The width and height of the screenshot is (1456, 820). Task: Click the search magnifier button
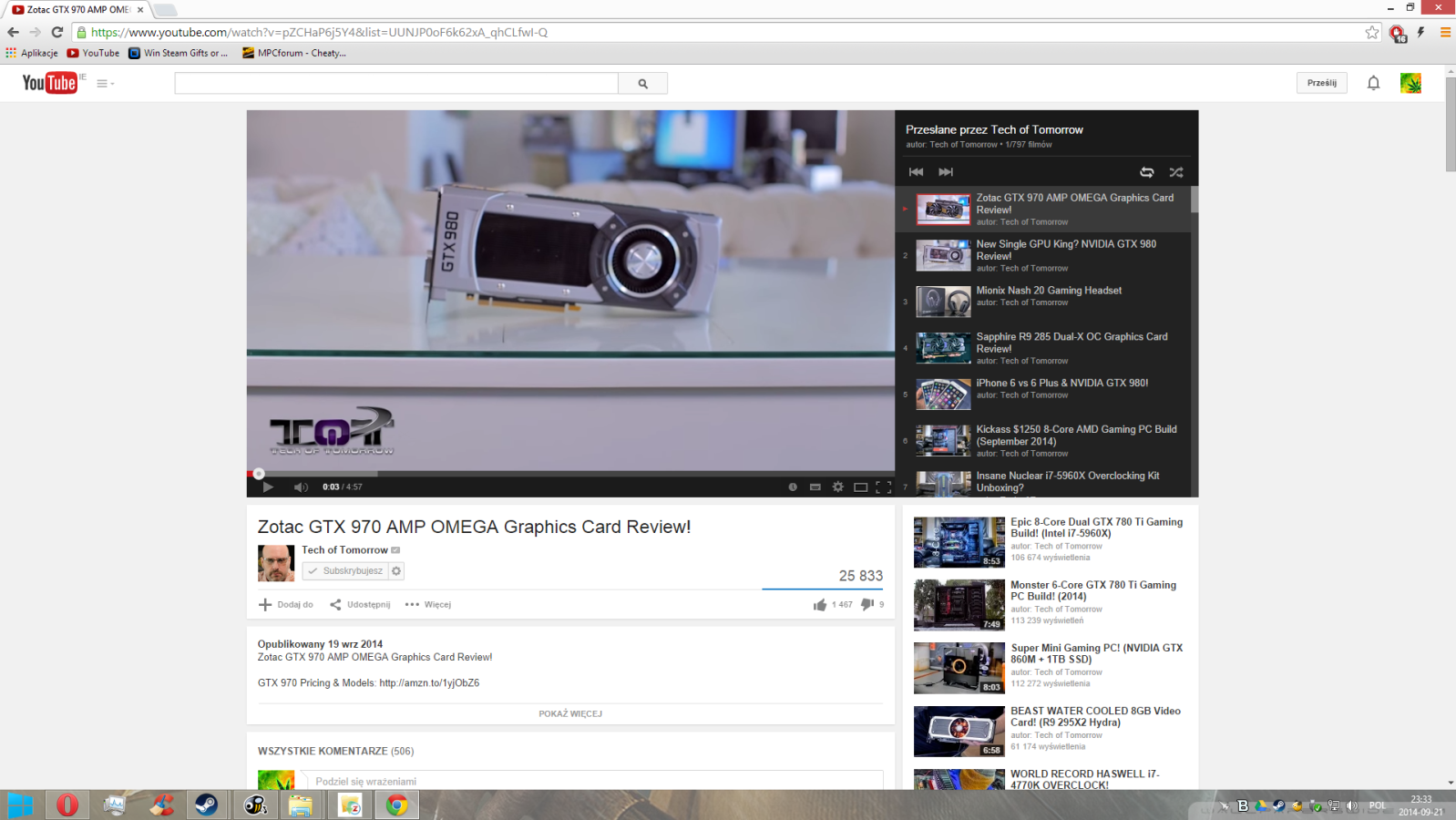tap(643, 84)
